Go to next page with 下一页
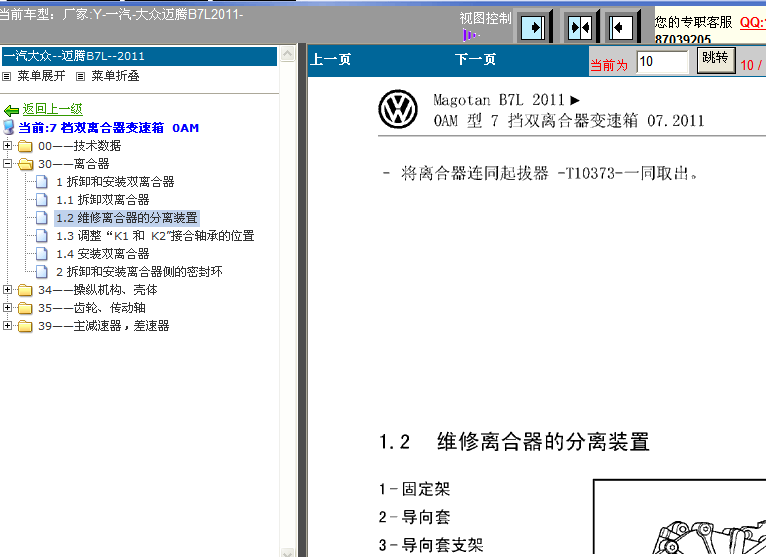The height and width of the screenshot is (557, 766). [475, 60]
